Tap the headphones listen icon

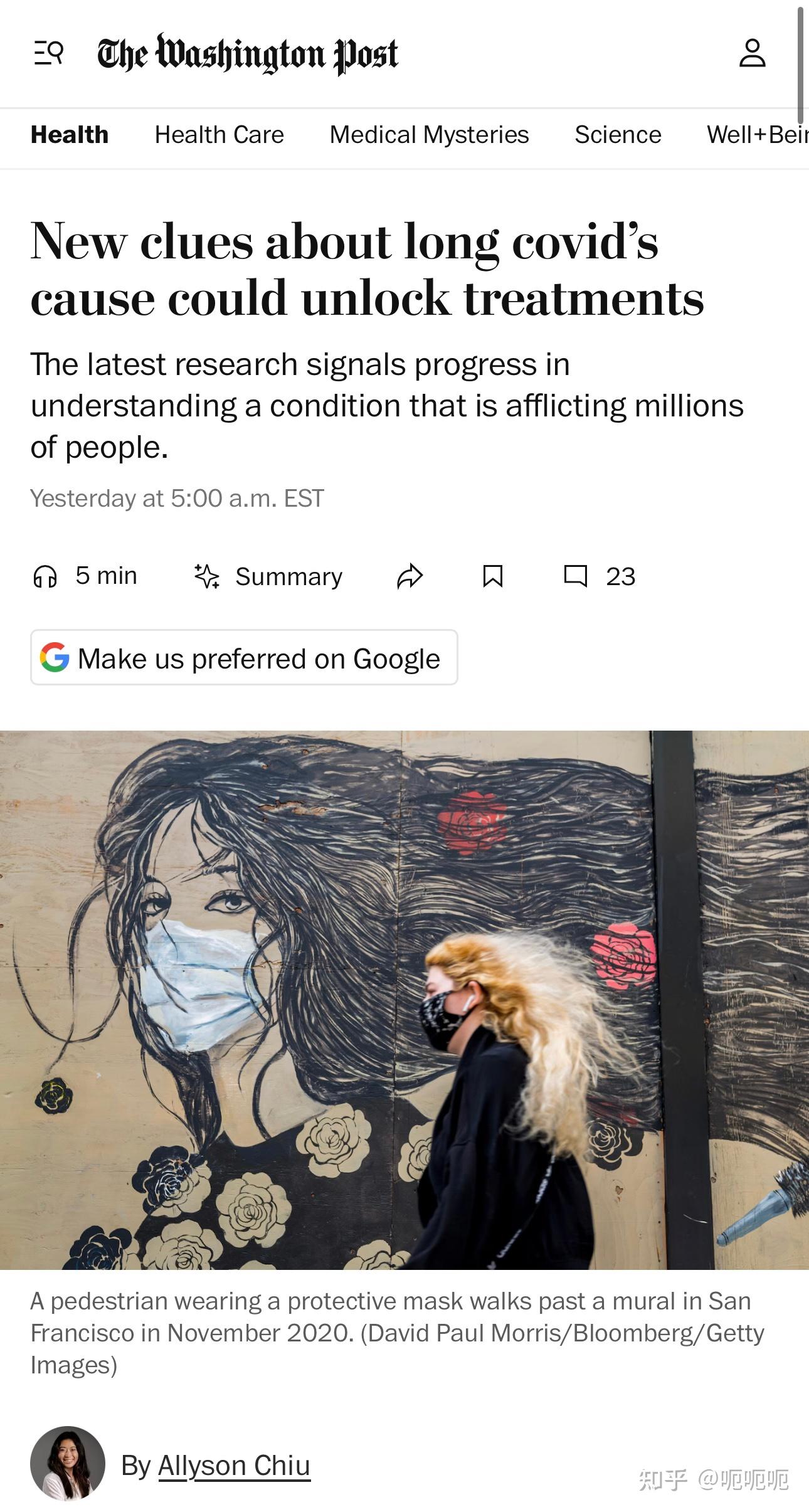coord(45,576)
